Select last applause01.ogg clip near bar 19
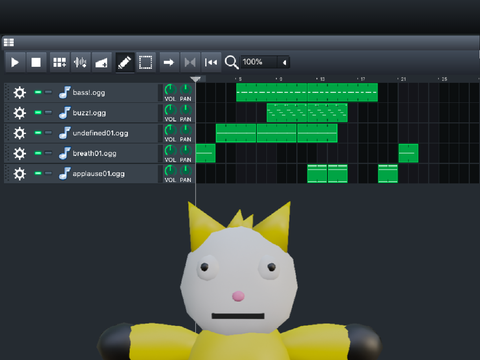Screen dimensions: 480x360 point(388,174)
